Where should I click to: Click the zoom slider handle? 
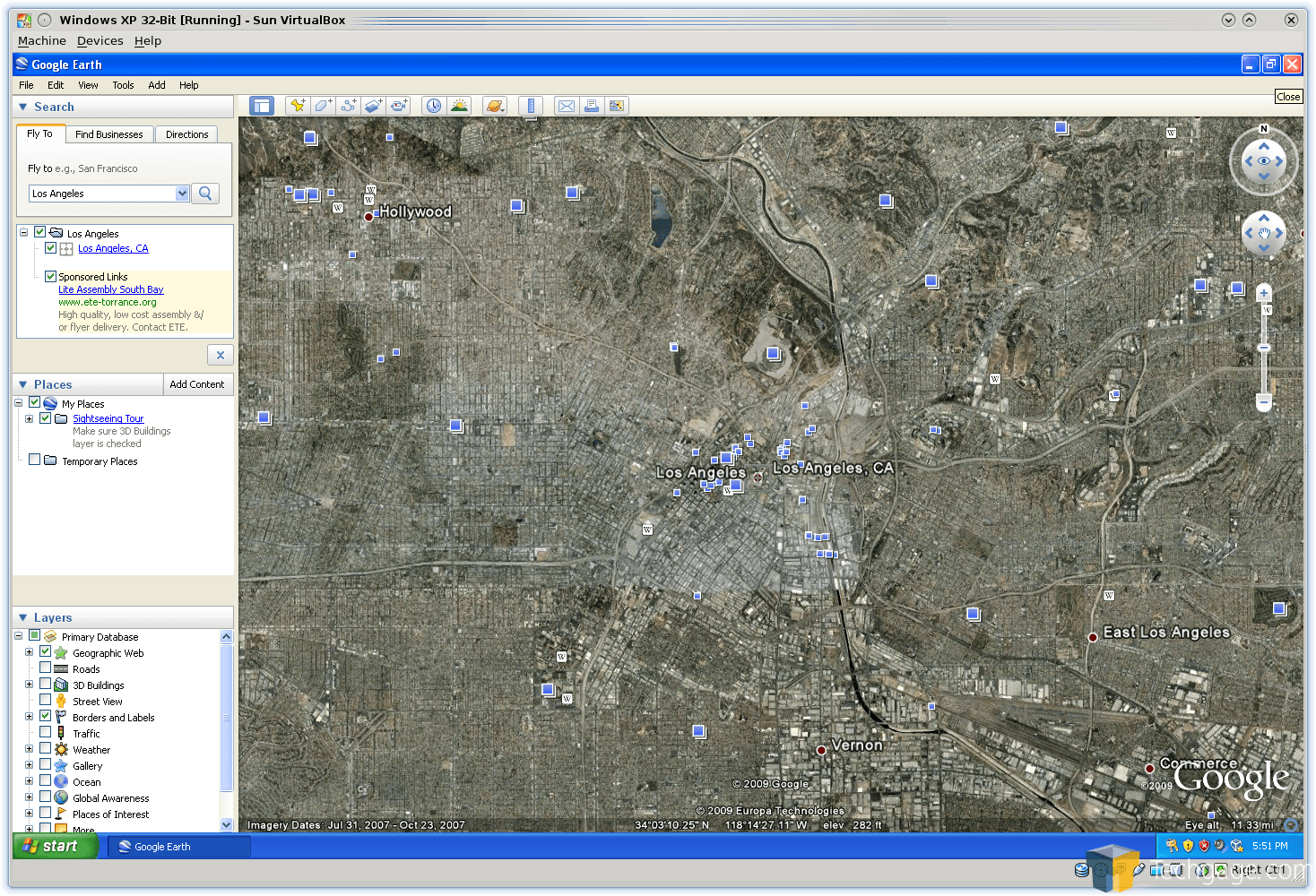pyautogui.click(x=1264, y=348)
